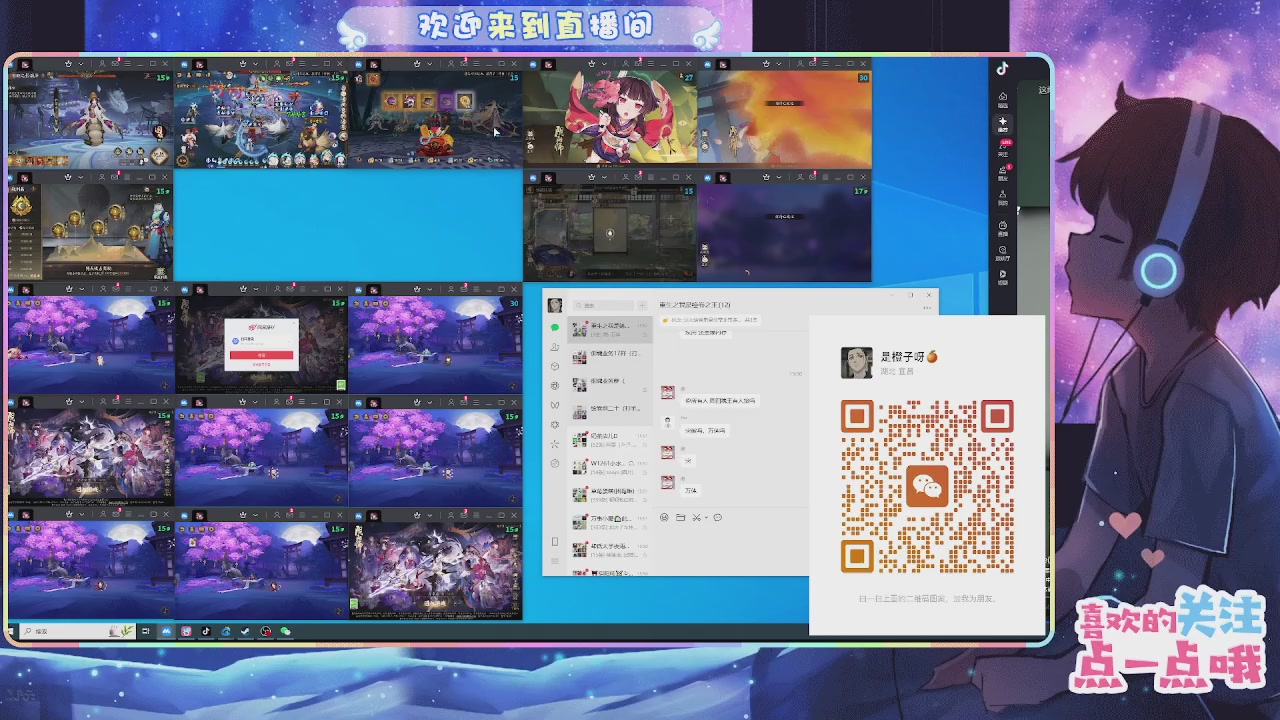This screenshot has width=1280, height=720.
Task: Open Steam from the taskbar
Action: (245, 631)
